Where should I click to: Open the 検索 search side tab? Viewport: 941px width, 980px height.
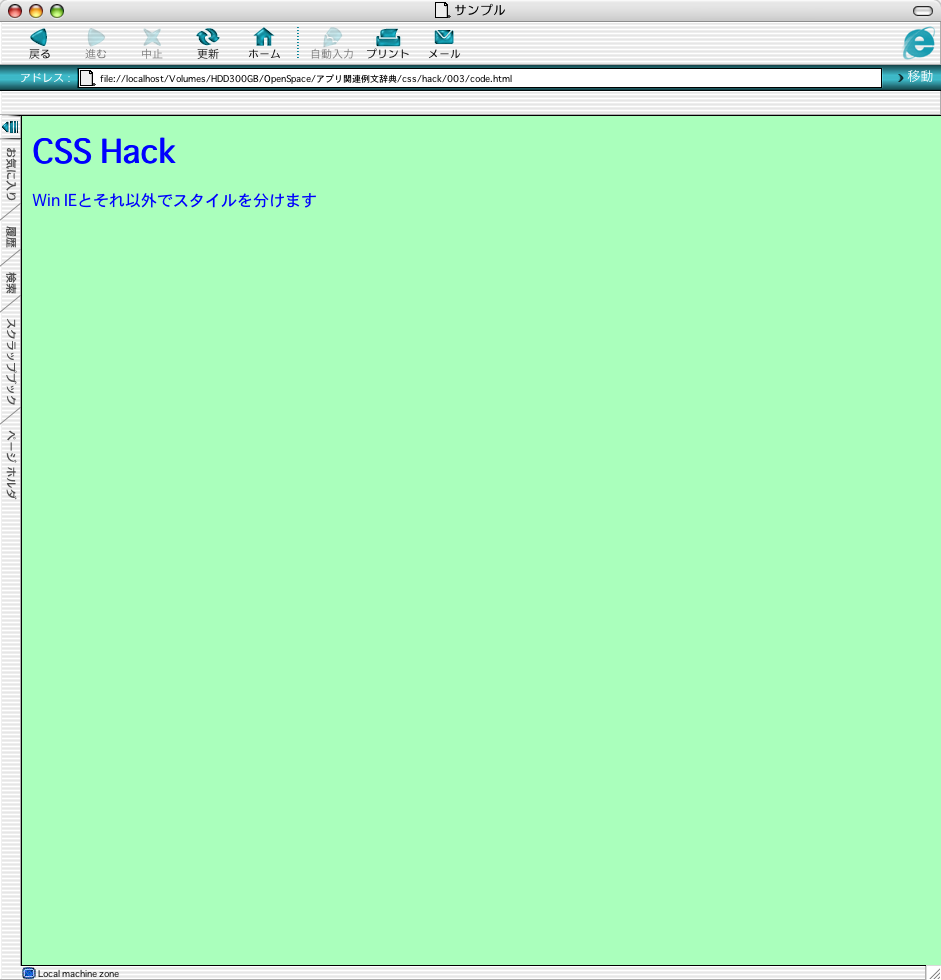tap(11, 282)
